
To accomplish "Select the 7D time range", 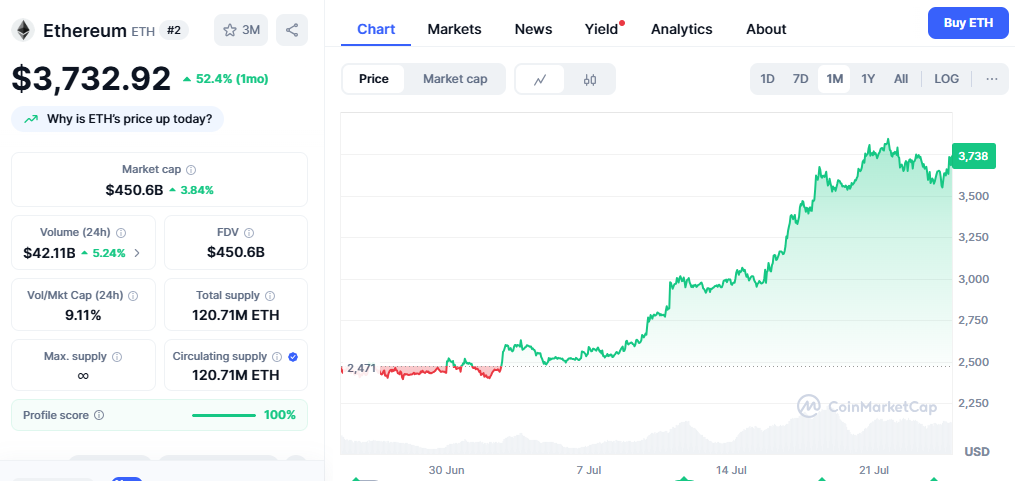I will 801,79.
